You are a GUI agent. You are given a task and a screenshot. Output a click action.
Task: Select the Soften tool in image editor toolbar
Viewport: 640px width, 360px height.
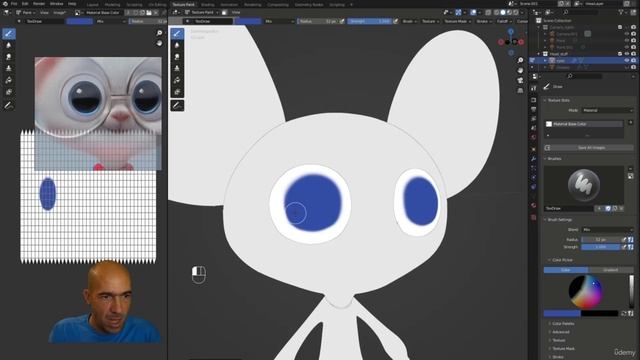[9, 45]
